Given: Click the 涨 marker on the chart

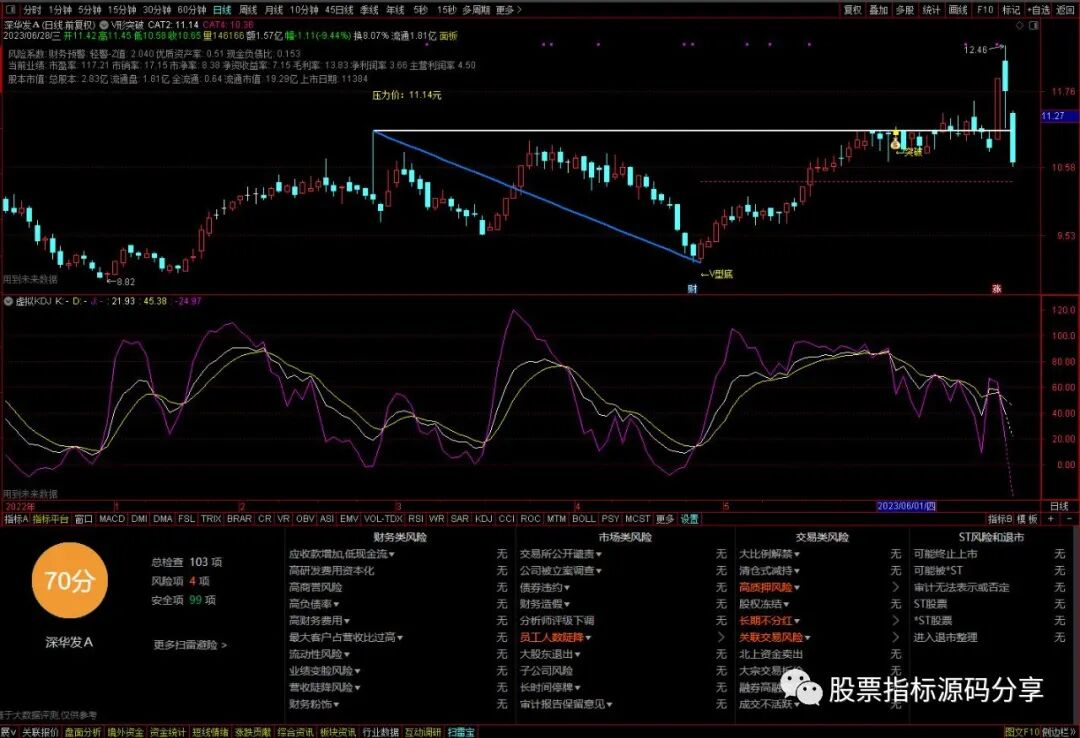Looking at the screenshot, I should [x=997, y=289].
